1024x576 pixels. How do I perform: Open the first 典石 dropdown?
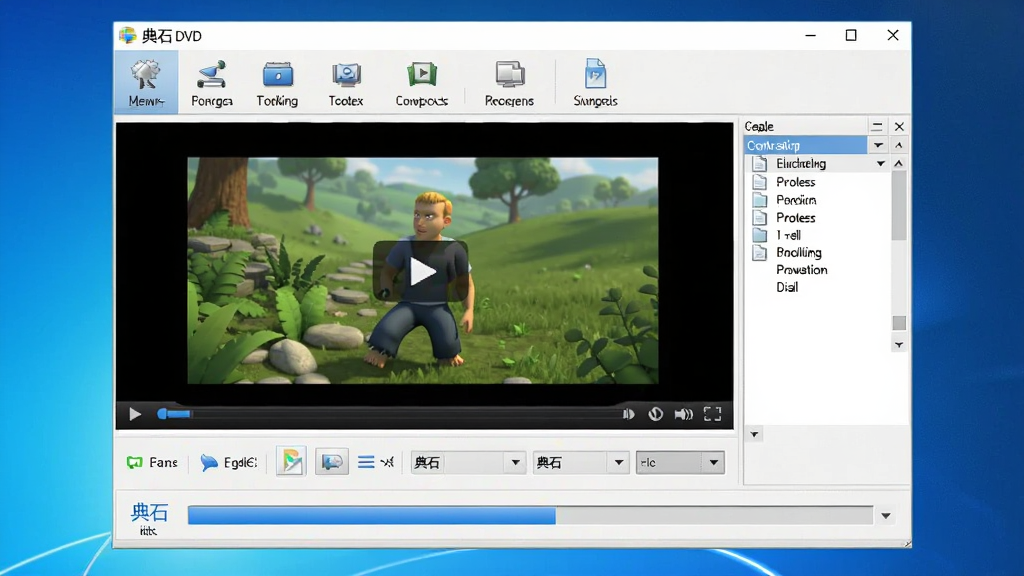tap(468, 462)
